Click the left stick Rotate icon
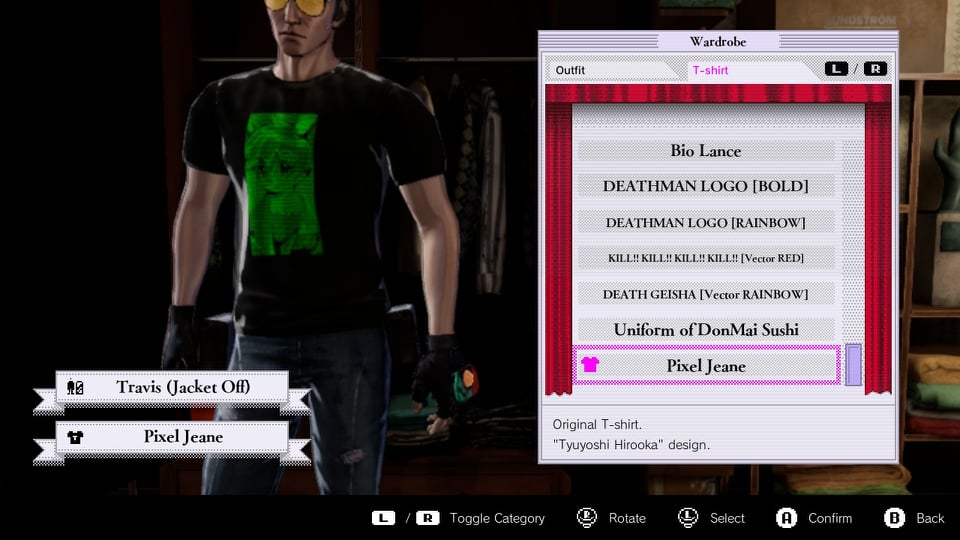Image resolution: width=960 pixels, height=540 pixels. click(587, 518)
